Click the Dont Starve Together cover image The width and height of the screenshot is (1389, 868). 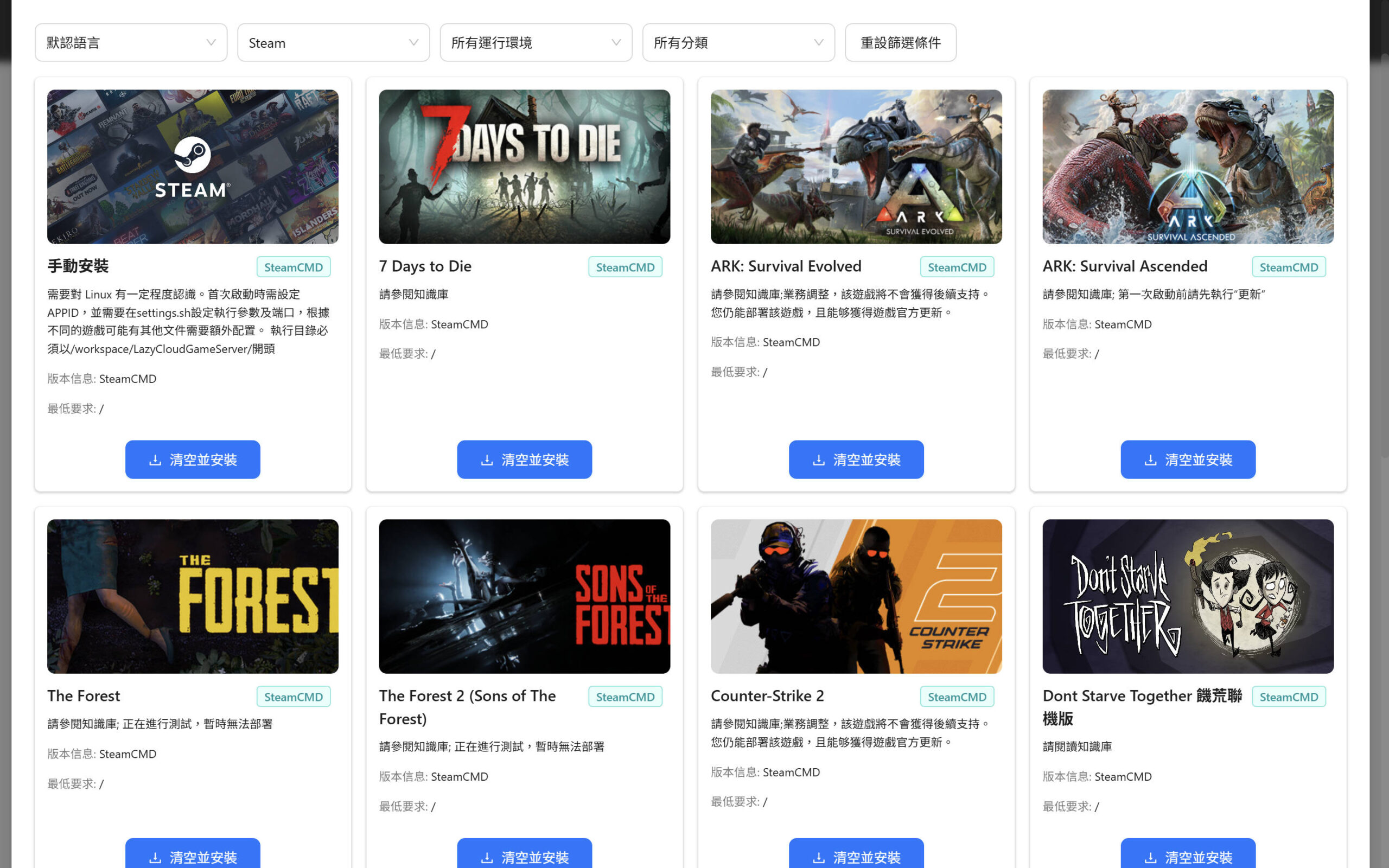click(x=1188, y=596)
